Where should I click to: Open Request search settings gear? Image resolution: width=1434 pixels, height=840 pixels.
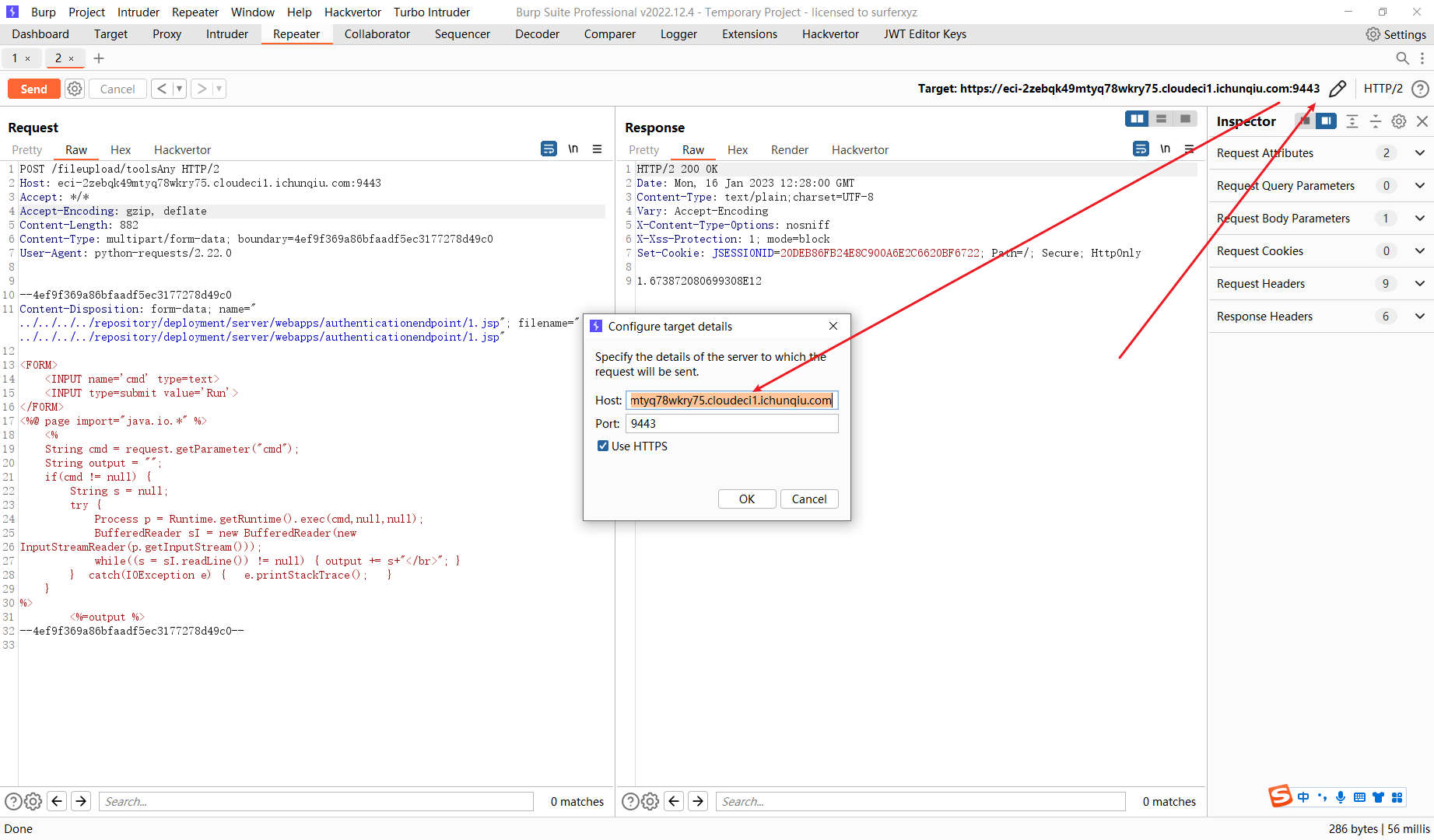[33, 801]
